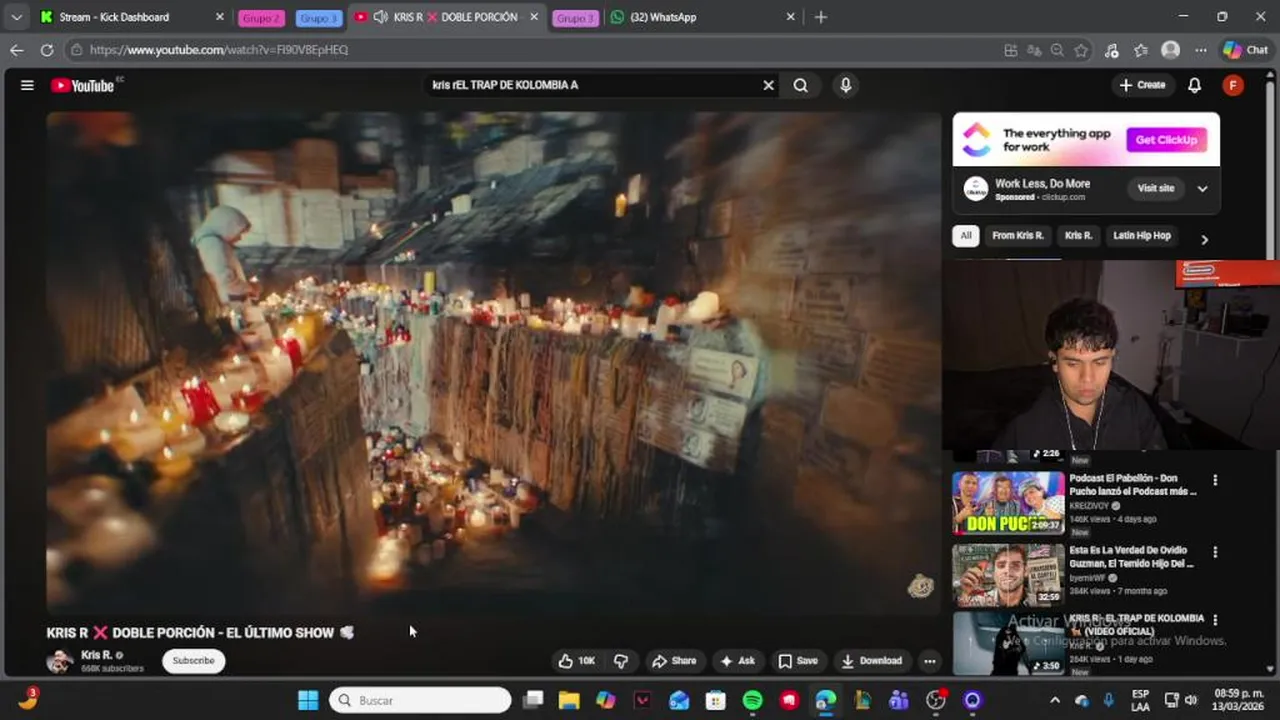The height and width of the screenshot is (720, 1280).
Task: Open Edge profile icon
Action: 1170,50
